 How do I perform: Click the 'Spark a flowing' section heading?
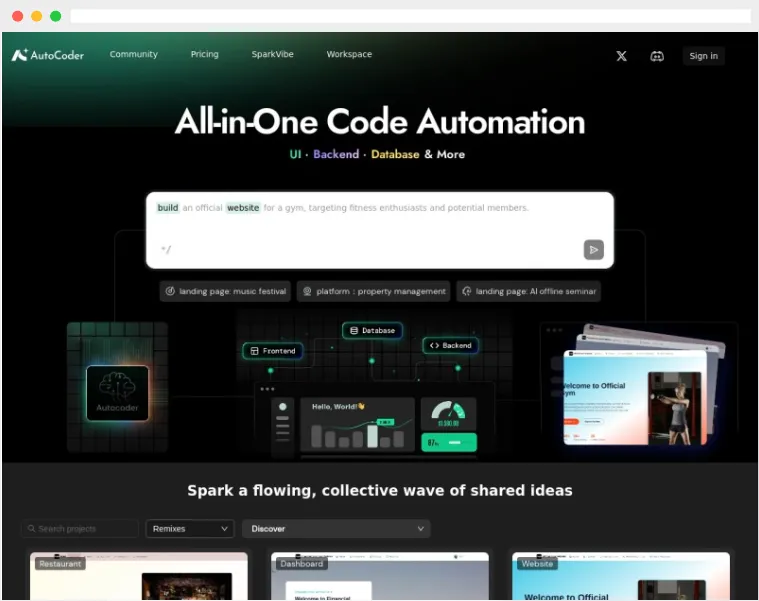380,490
